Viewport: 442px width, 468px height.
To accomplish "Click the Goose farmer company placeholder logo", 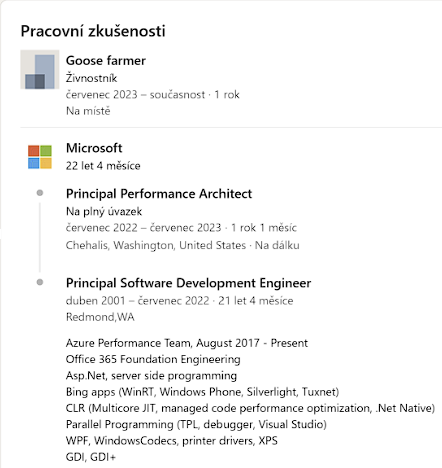I will 40,70.
